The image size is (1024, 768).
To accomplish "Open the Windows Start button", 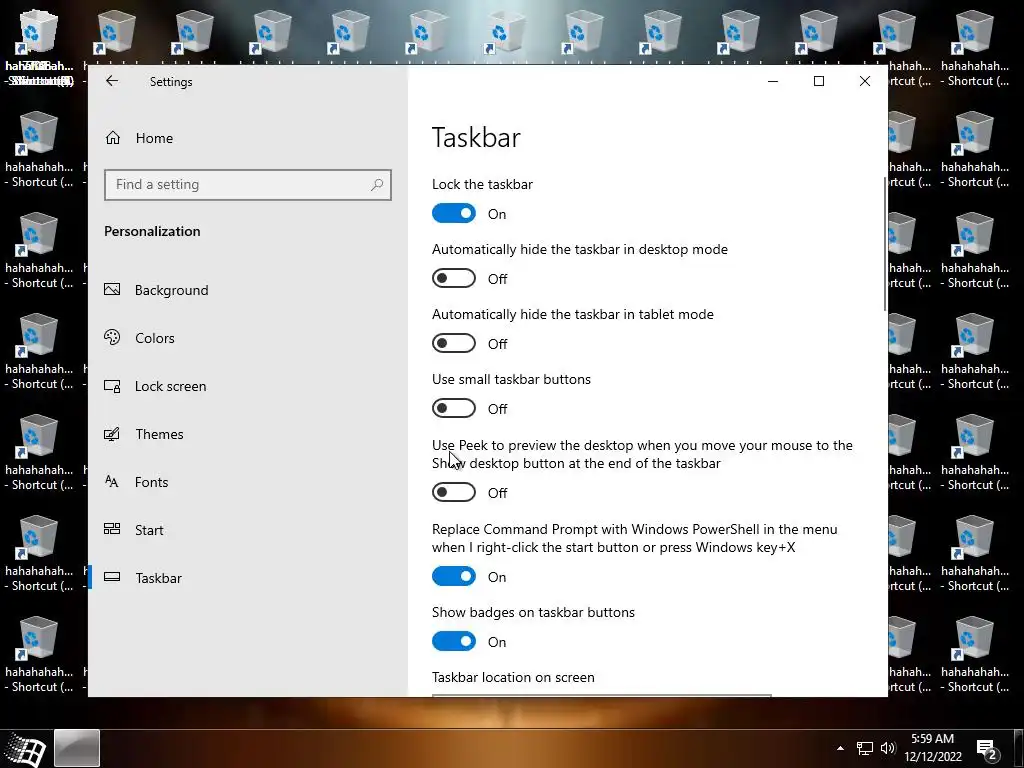I will [24, 749].
